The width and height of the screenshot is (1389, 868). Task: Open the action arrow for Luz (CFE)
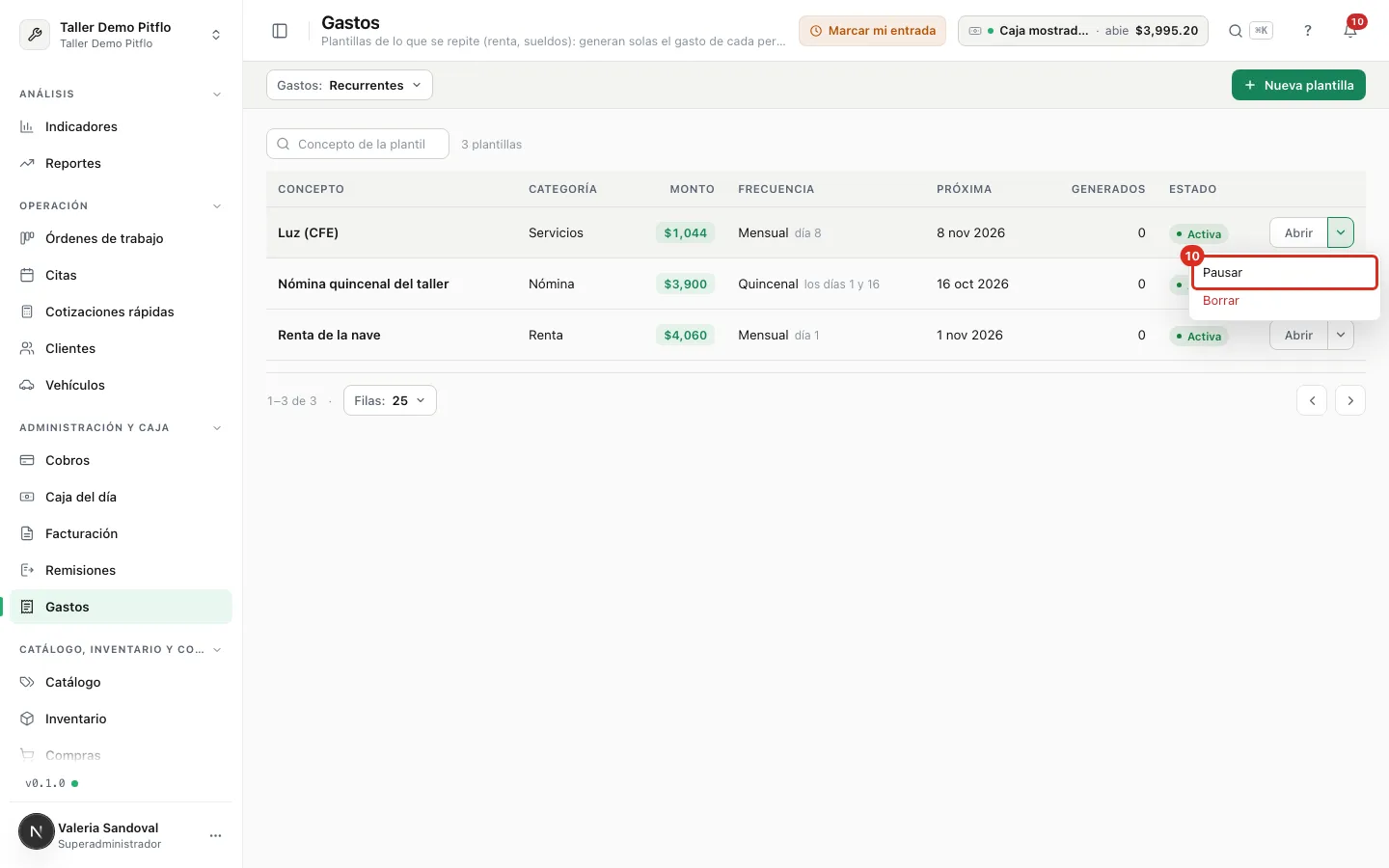[1341, 232]
